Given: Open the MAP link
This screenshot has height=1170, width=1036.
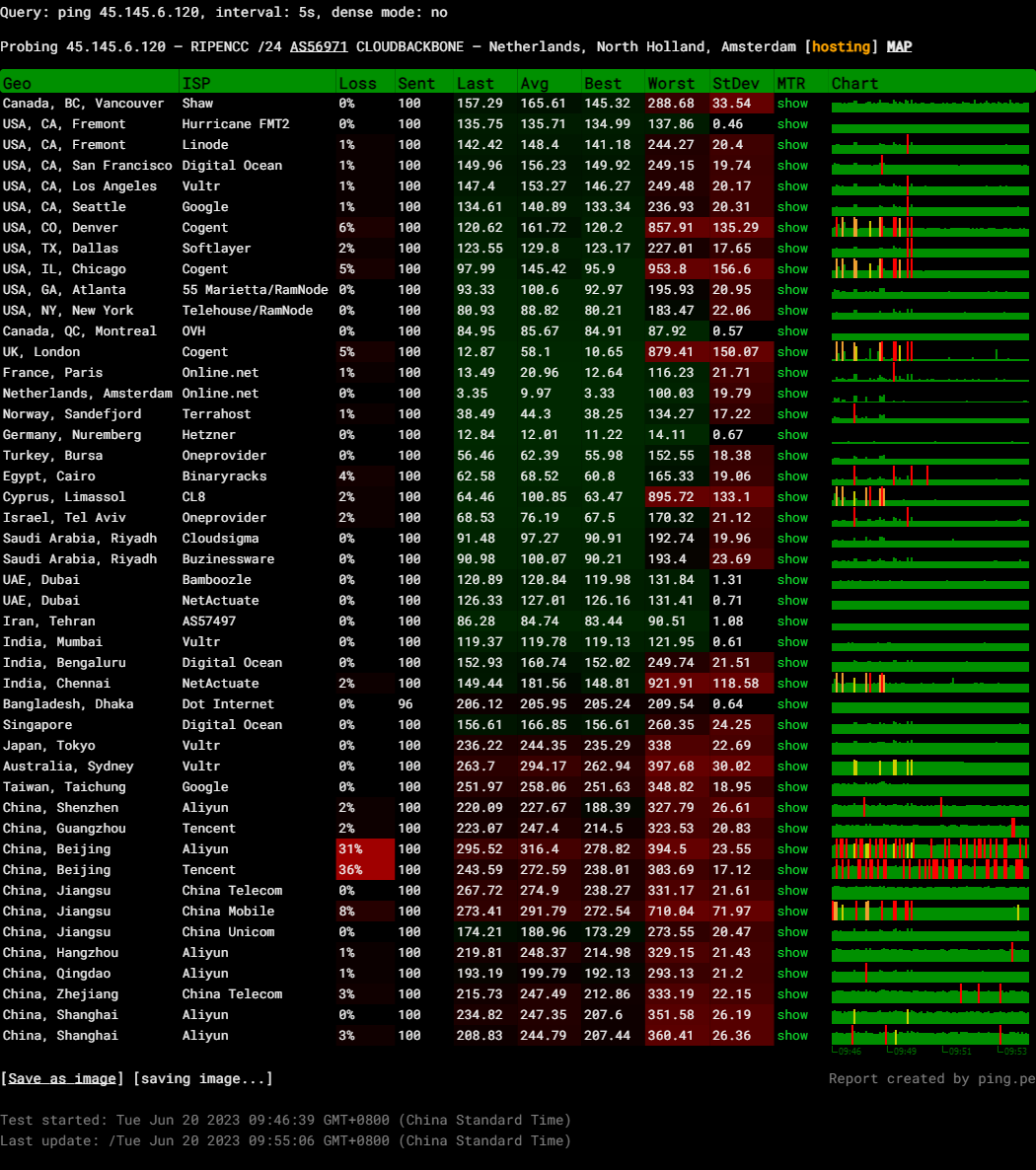Looking at the screenshot, I should pyautogui.click(x=900, y=46).
